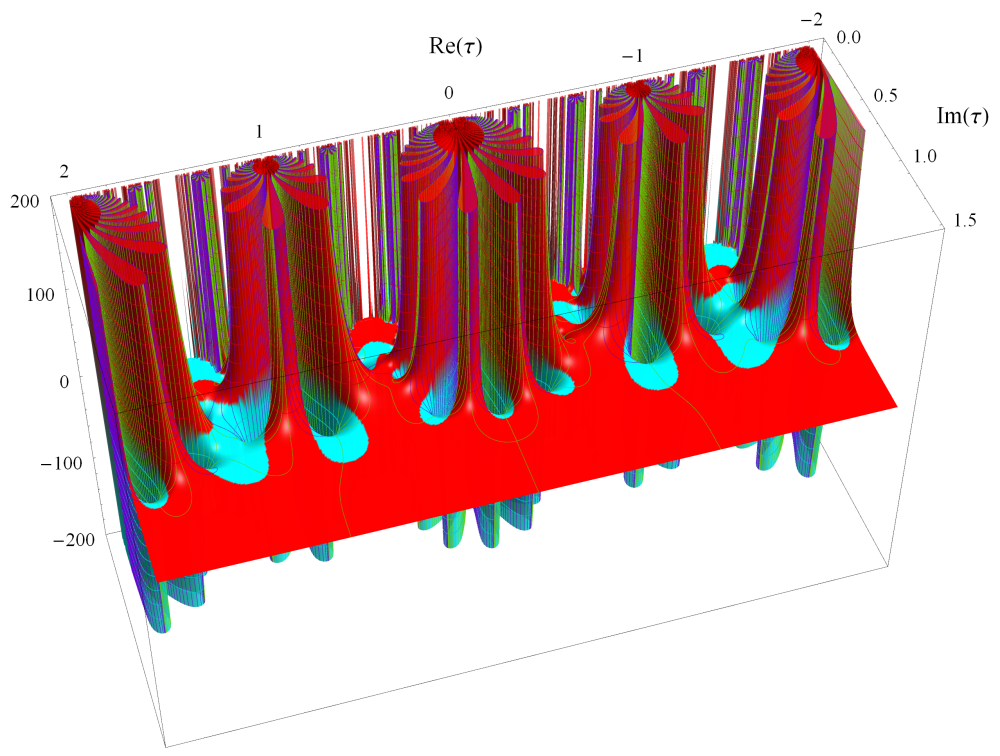
Task: Select tick label 1 on Re(τ) axis
Action: tap(259, 132)
